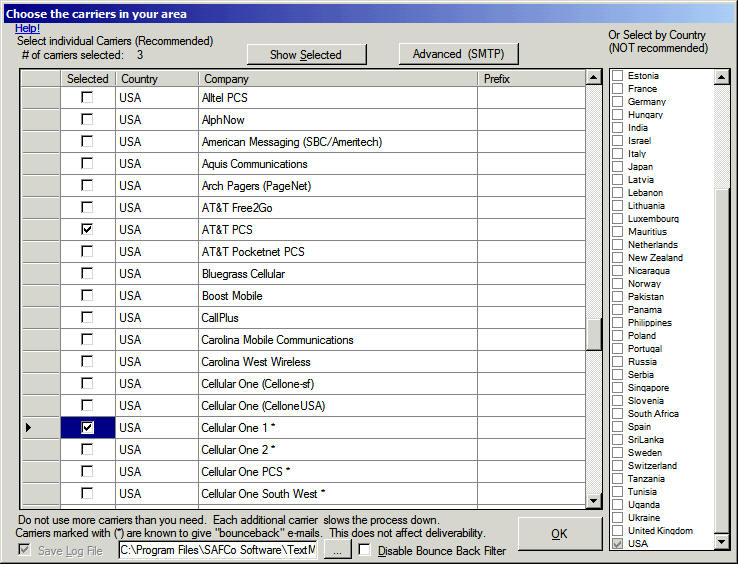Click the log file path field

point(218,550)
